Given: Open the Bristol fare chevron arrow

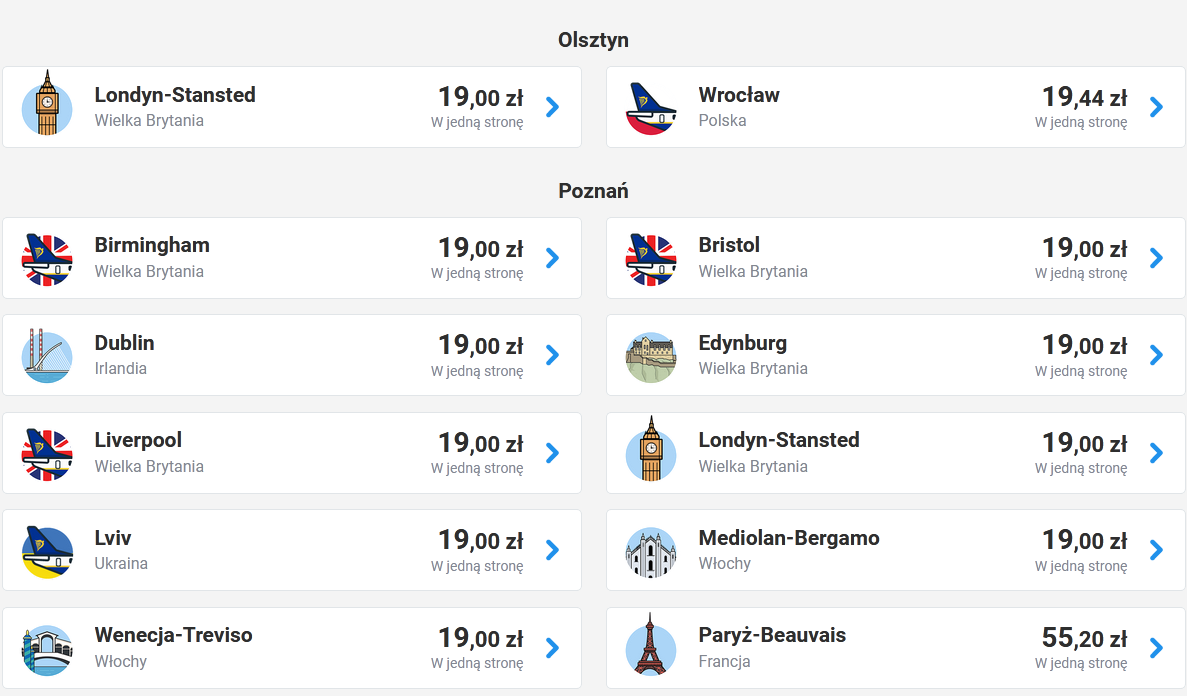Looking at the screenshot, I should (1156, 258).
